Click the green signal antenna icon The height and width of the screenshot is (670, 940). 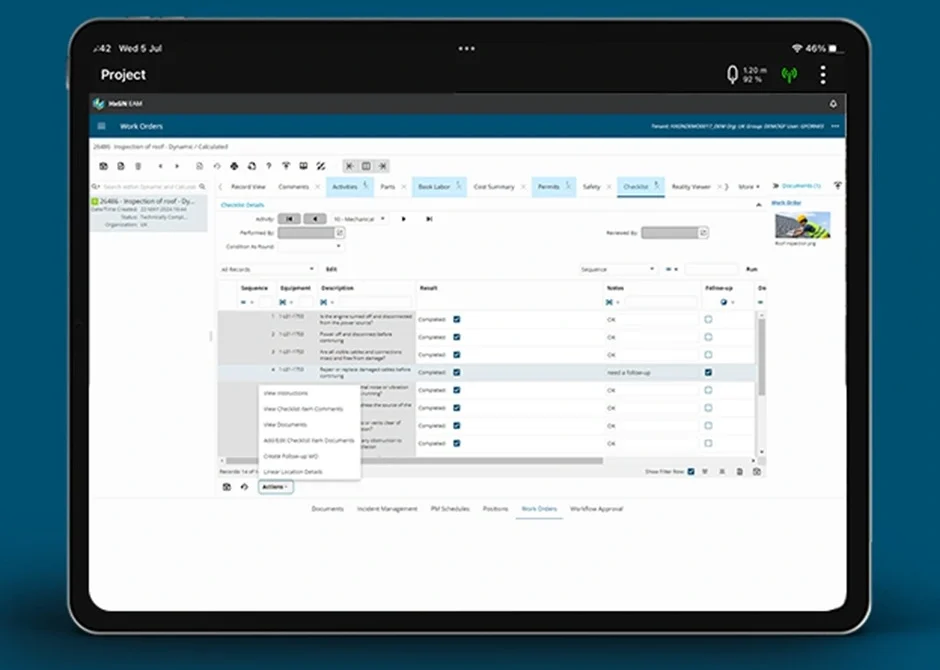click(x=789, y=75)
